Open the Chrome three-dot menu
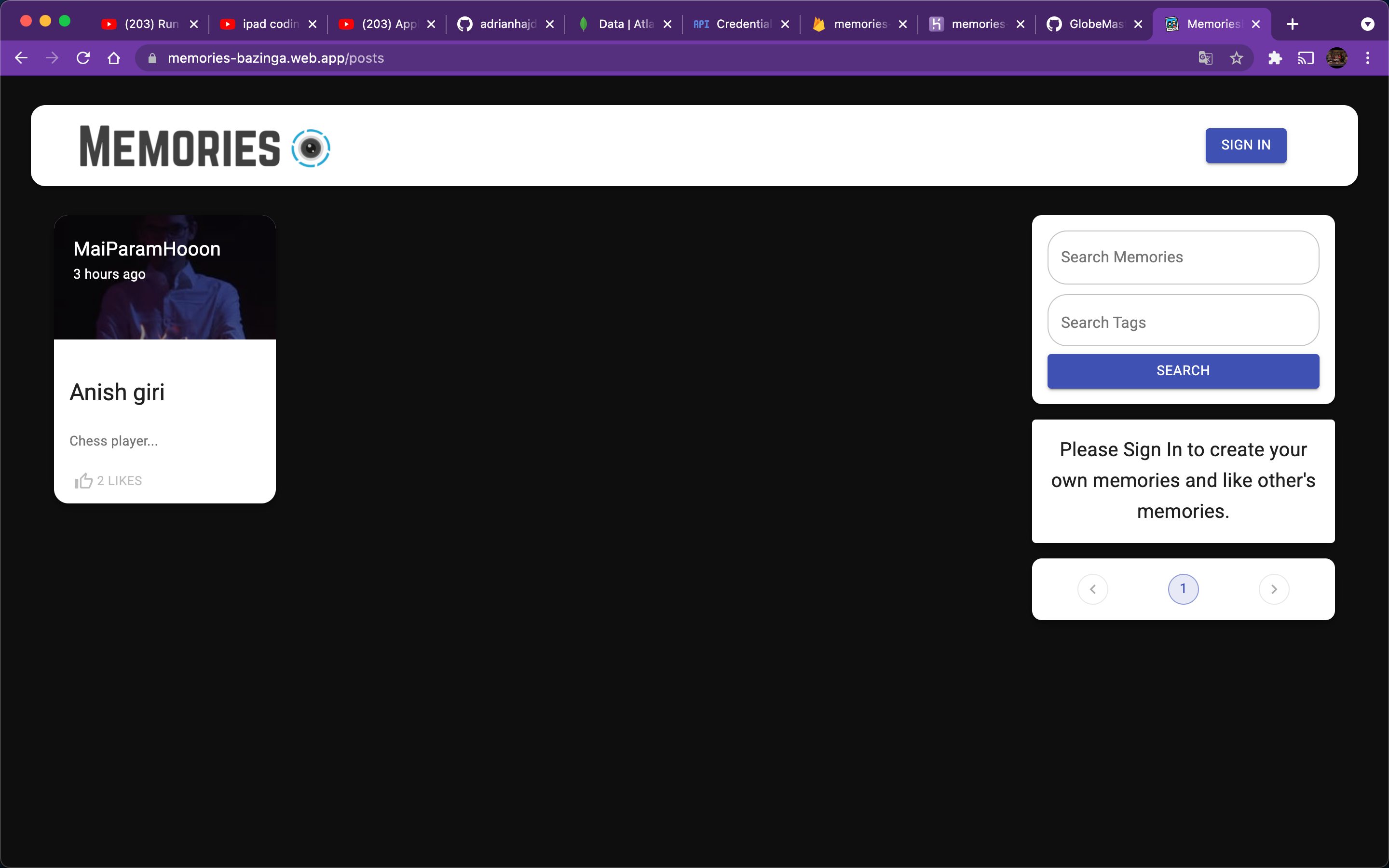This screenshot has width=1389, height=868. 1368,58
